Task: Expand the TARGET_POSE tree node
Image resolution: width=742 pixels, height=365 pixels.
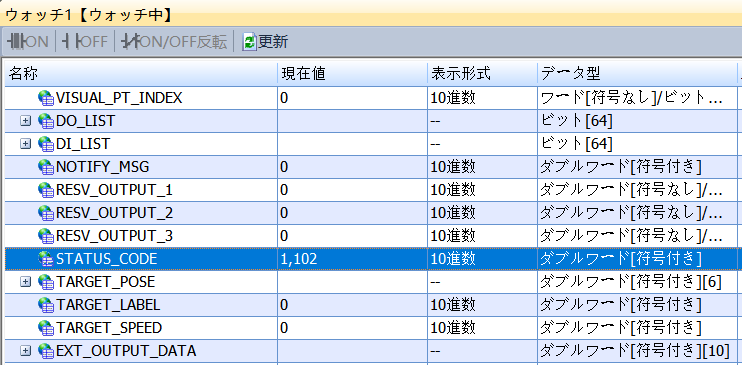Action: point(26,282)
